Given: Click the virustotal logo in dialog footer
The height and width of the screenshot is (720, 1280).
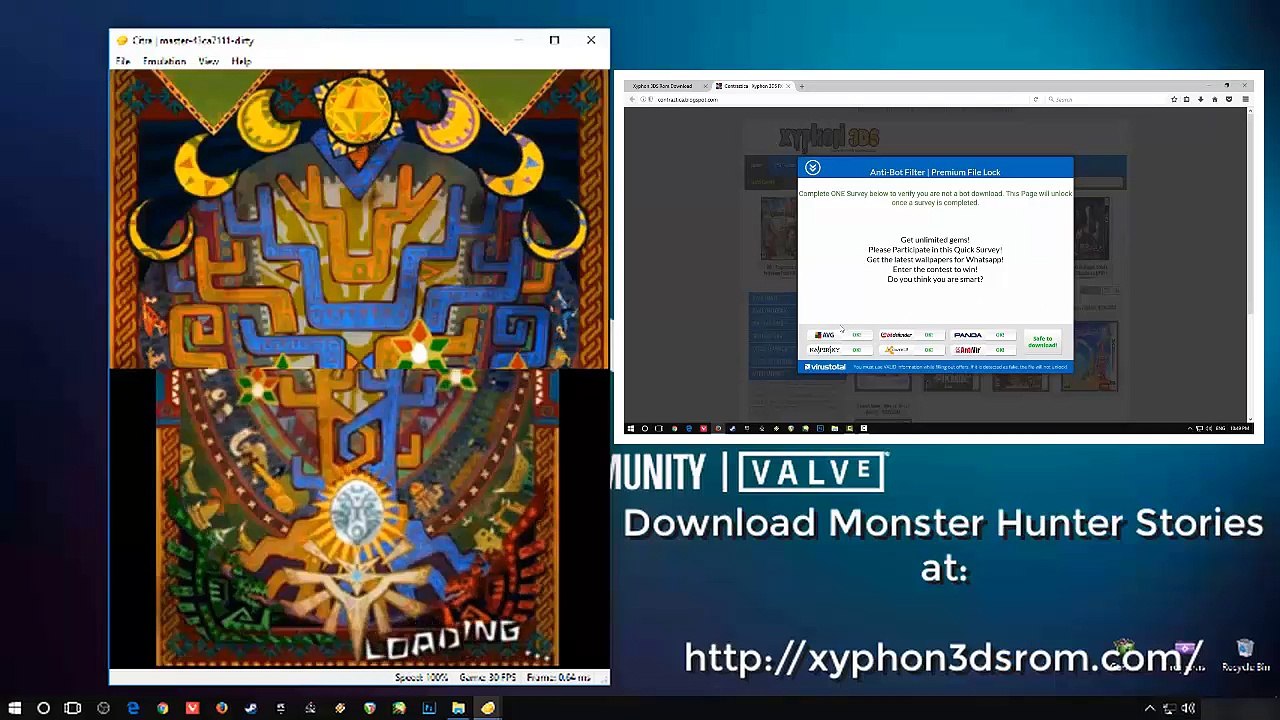Looking at the screenshot, I should click(826, 367).
